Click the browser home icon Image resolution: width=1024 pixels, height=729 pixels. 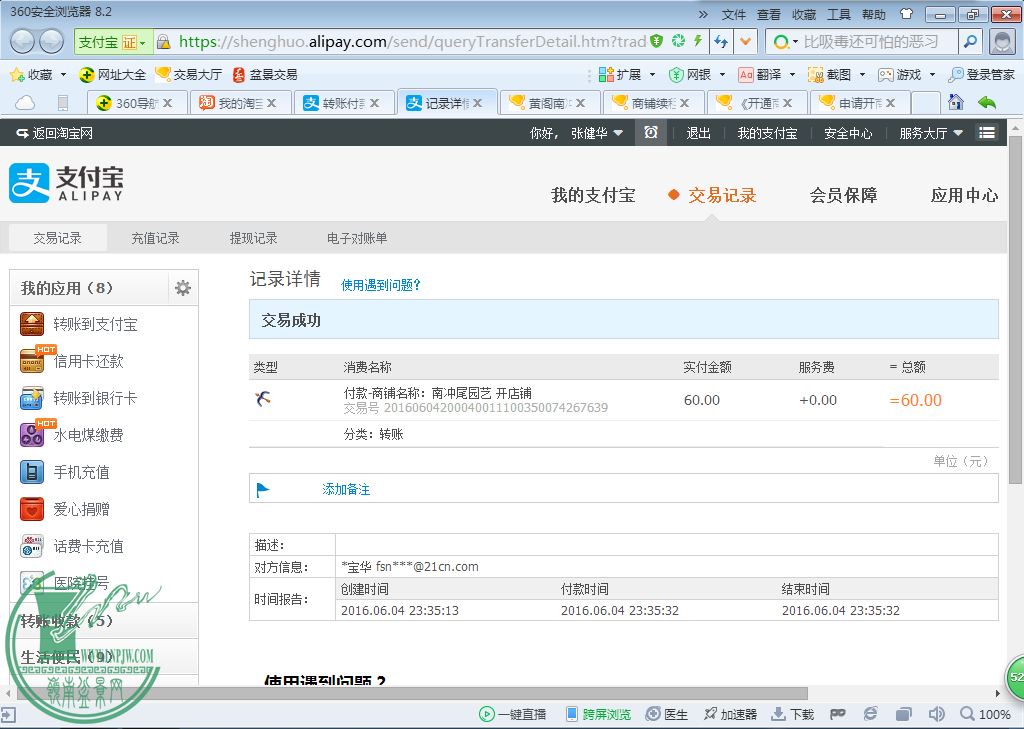[956, 102]
